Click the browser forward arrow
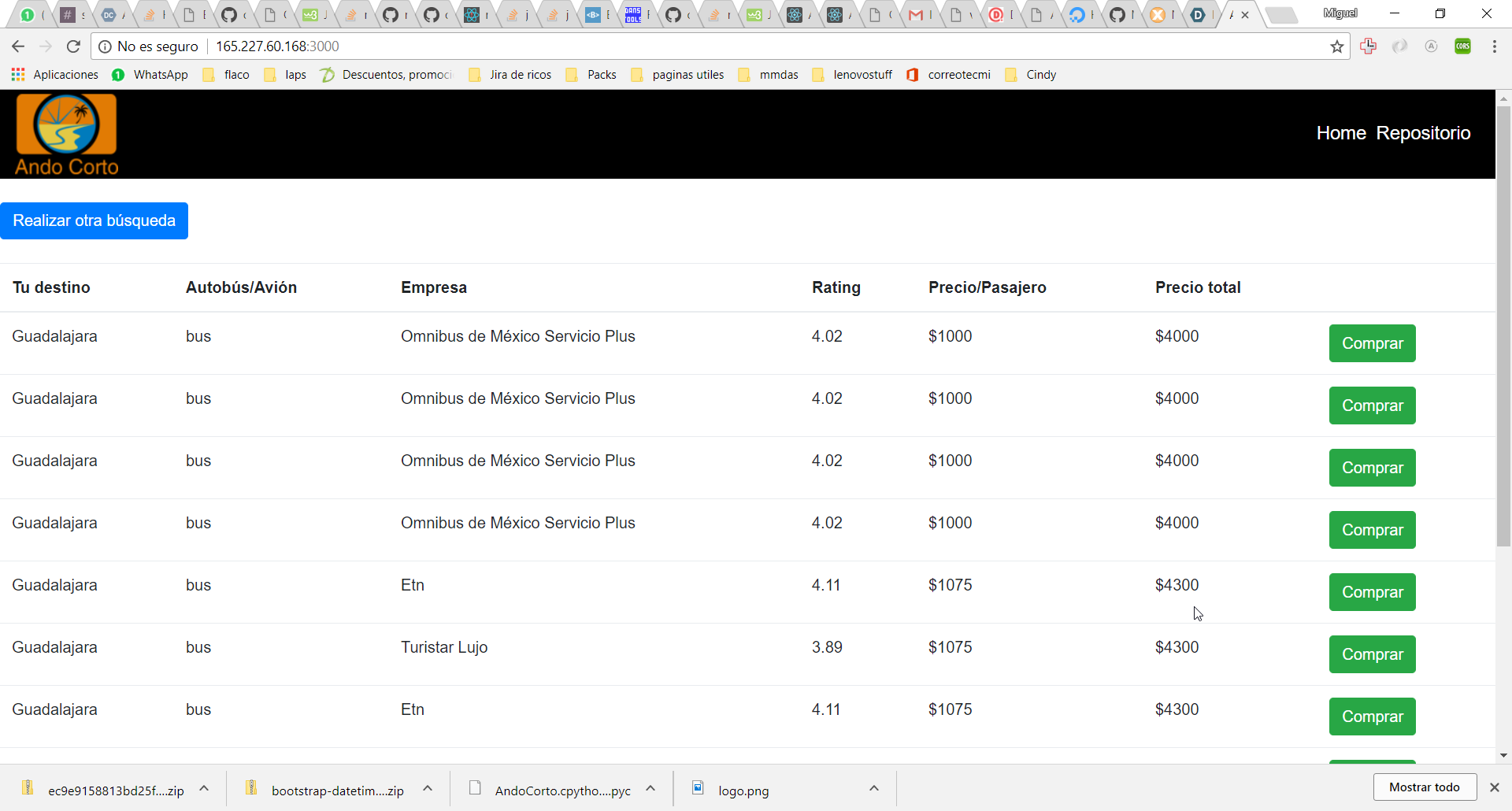Image resolution: width=1512 pixels, height=811 pixels. click(x=46, y=46)
